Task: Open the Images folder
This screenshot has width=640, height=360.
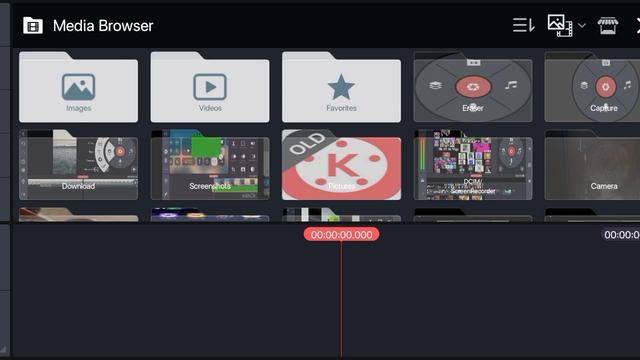Action: coord(78,87)
